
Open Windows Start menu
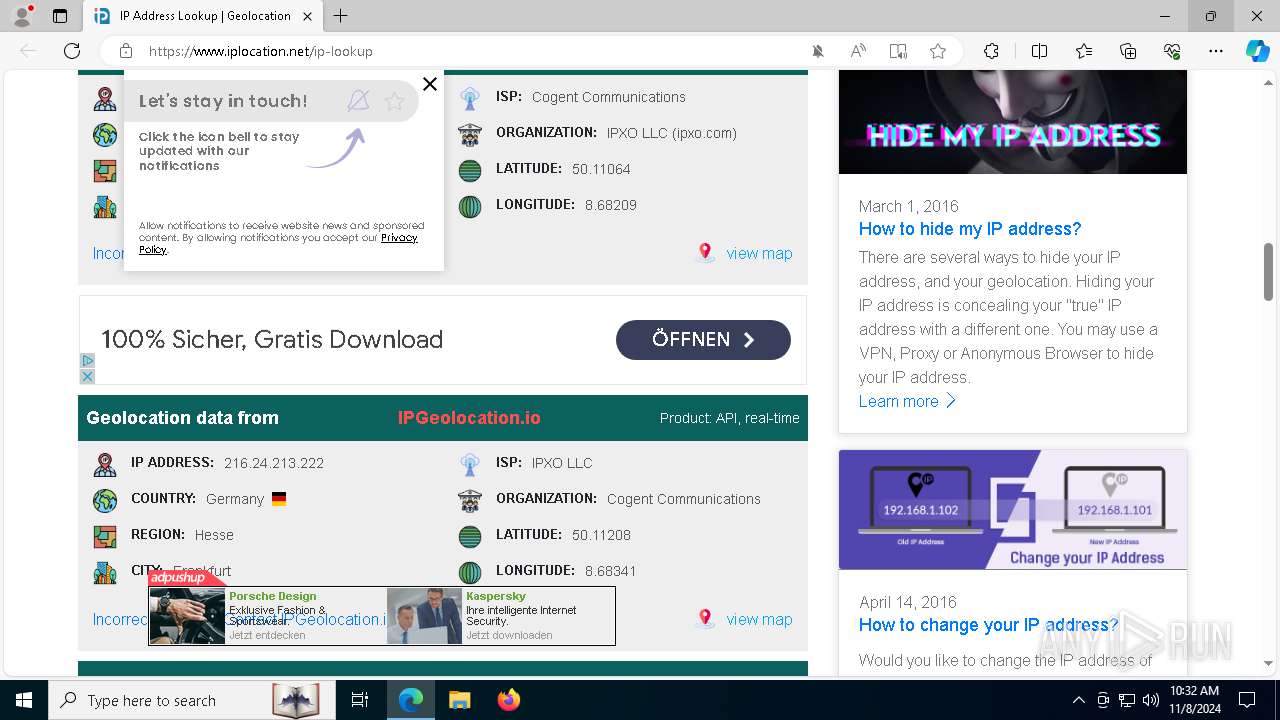23,700
